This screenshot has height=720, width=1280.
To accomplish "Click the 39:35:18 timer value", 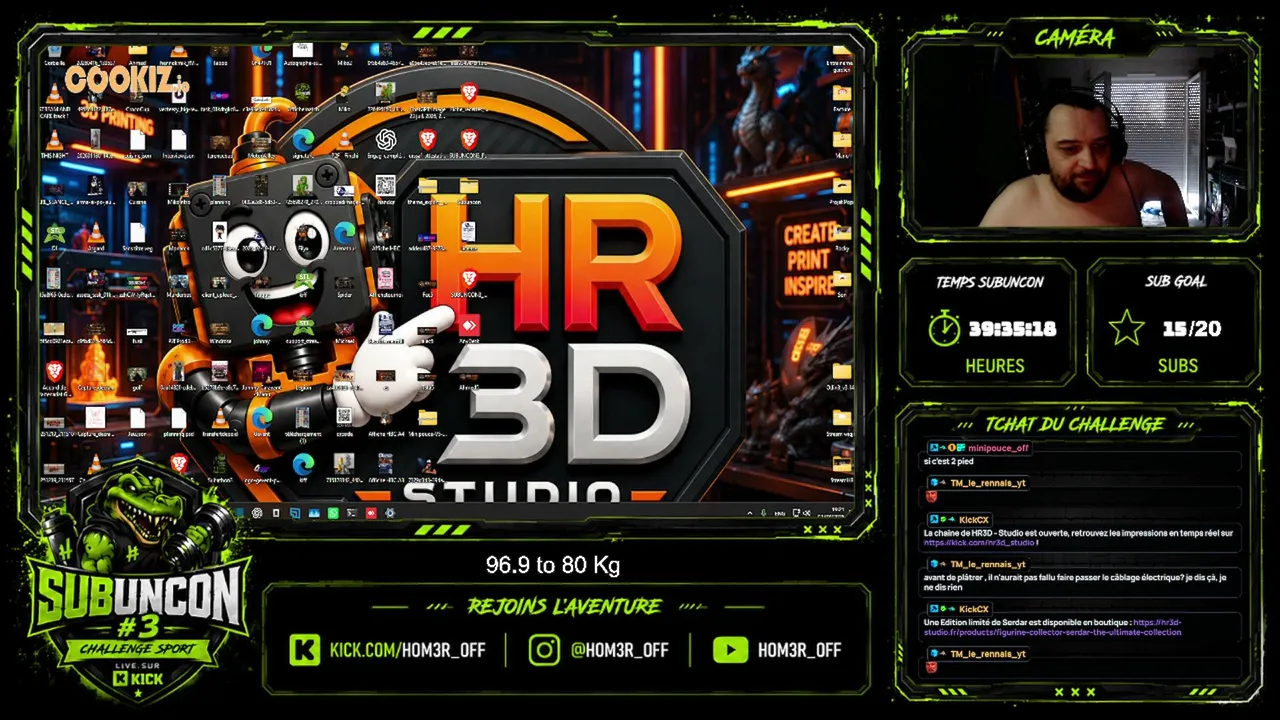I will pos(1012,329).
